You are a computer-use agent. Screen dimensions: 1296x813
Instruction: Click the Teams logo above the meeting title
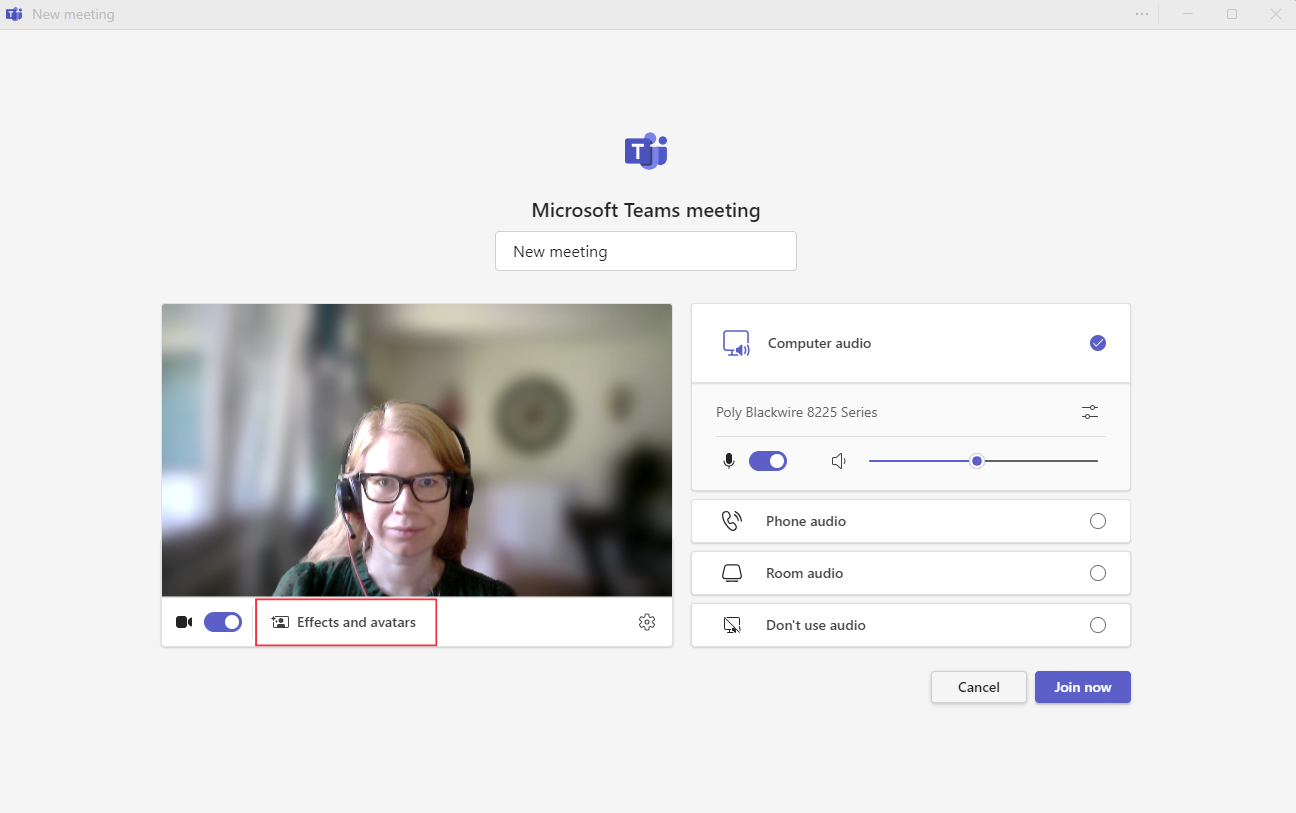(x=646, y=151)
